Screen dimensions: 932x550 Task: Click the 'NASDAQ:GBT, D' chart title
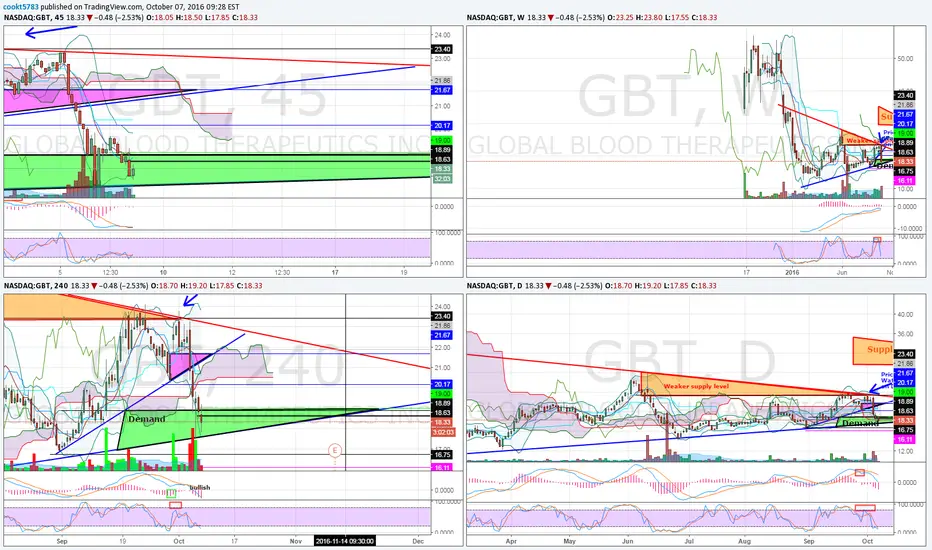(x=495, y=285)
